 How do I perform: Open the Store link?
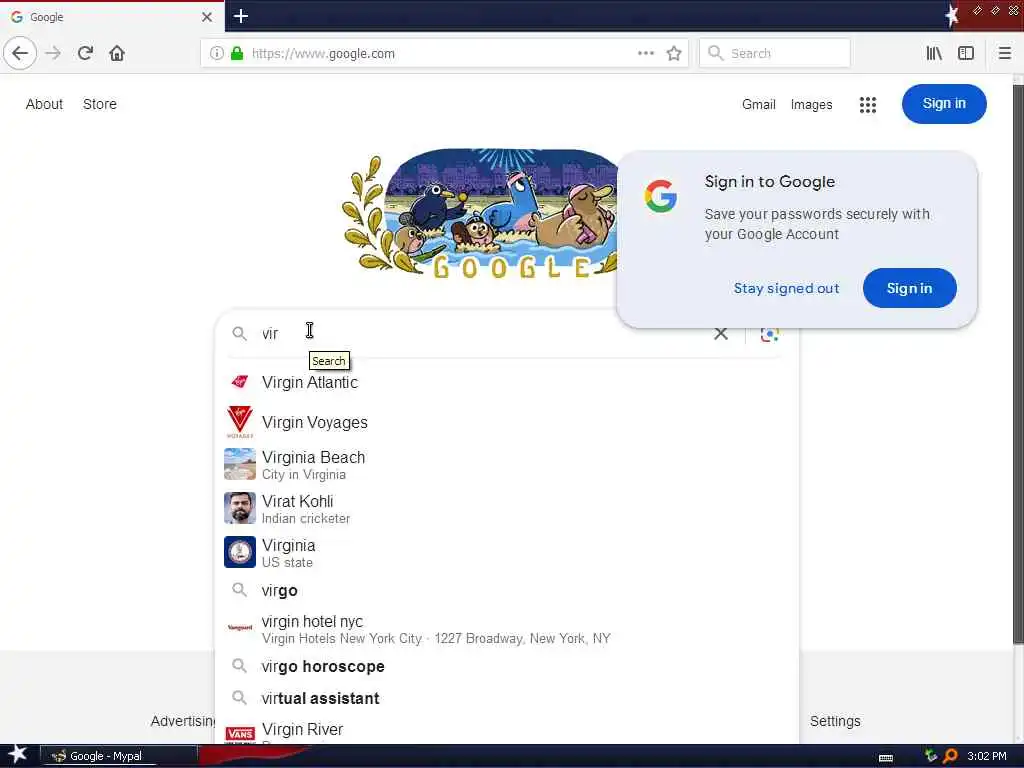100,104
